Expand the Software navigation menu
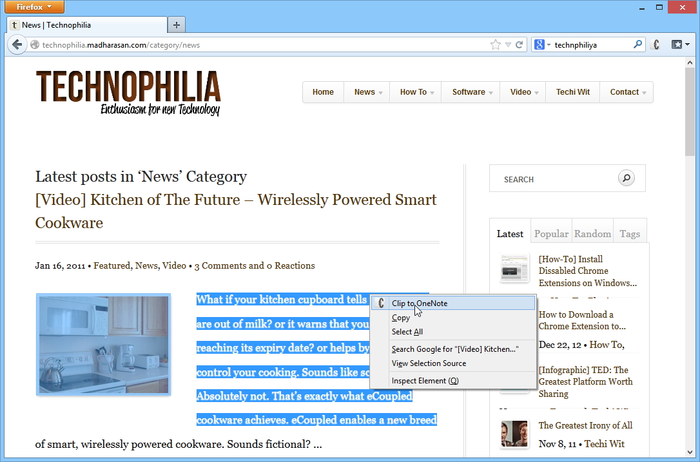Viewport: 700px width, 462px height. [x=472, y=92]
